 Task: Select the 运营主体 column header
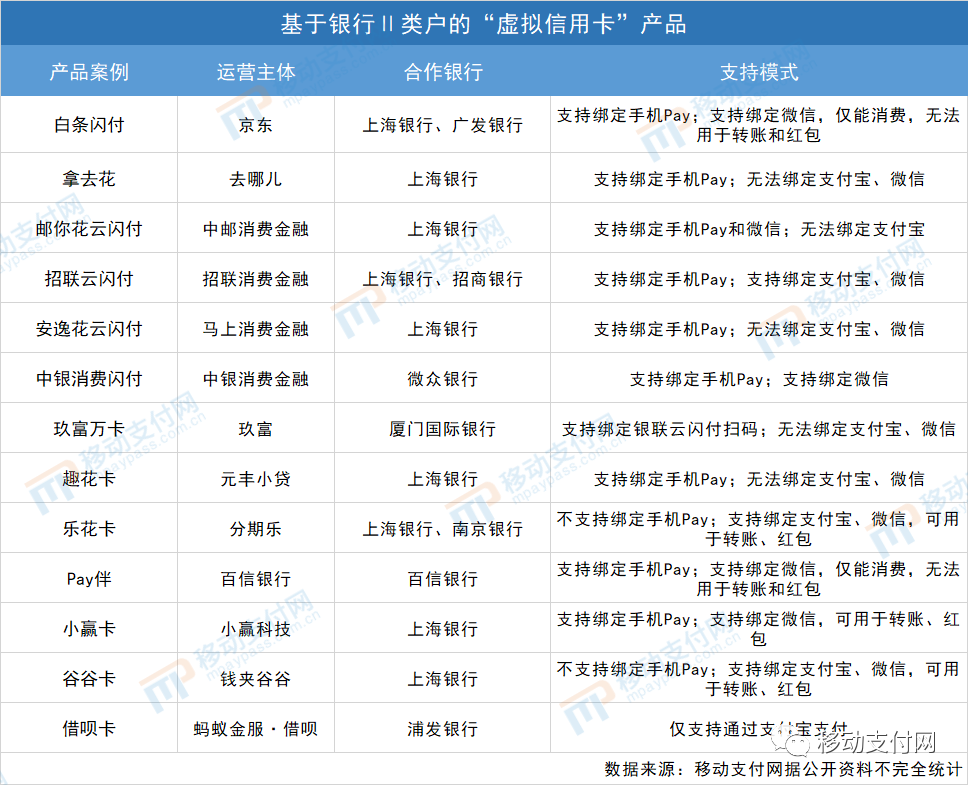click(256, 72)
